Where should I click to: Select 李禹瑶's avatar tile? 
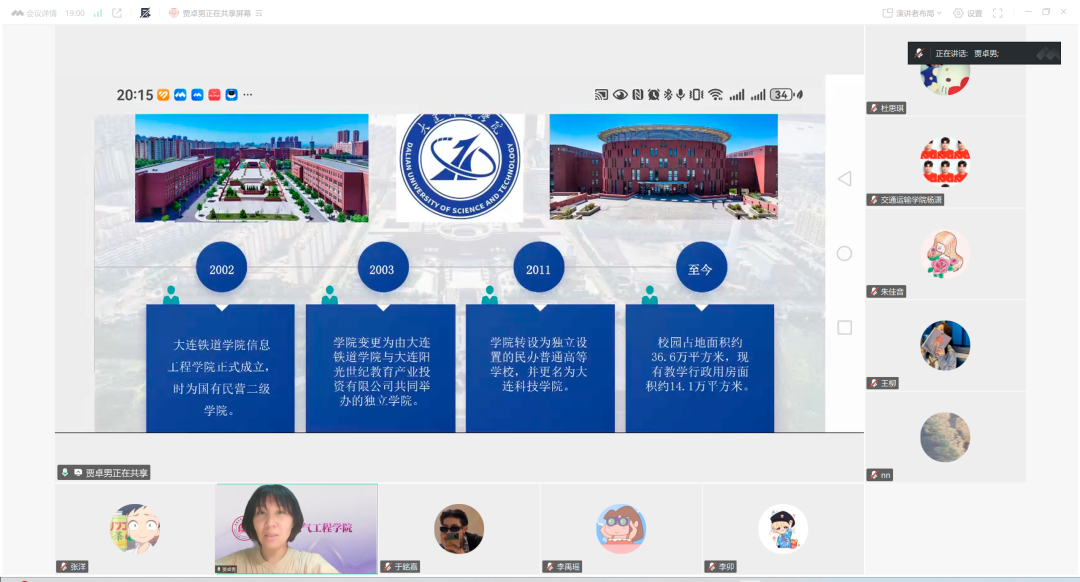(621, 528)
